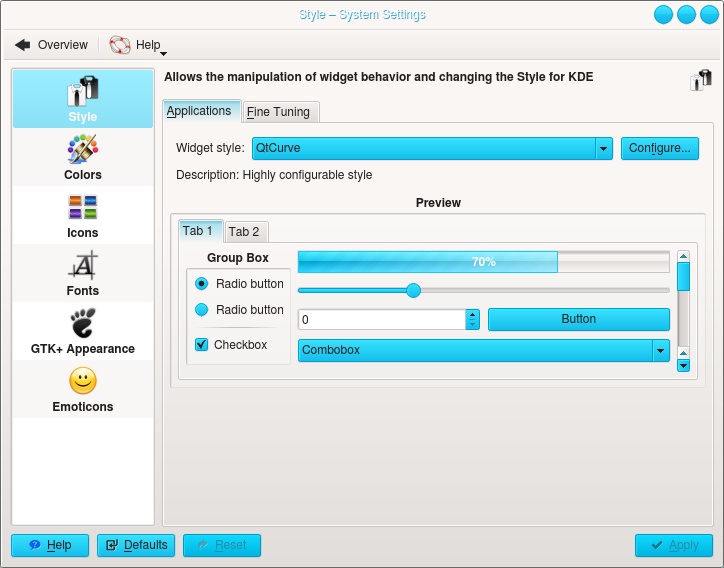Click the Apply button
The image size is (724, 568).
click(x=674, y=545)
